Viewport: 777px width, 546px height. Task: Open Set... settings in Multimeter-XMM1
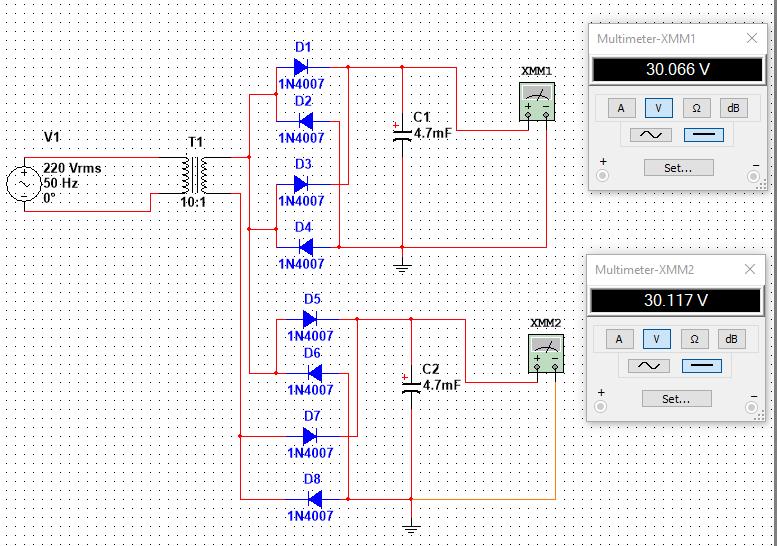678,167
